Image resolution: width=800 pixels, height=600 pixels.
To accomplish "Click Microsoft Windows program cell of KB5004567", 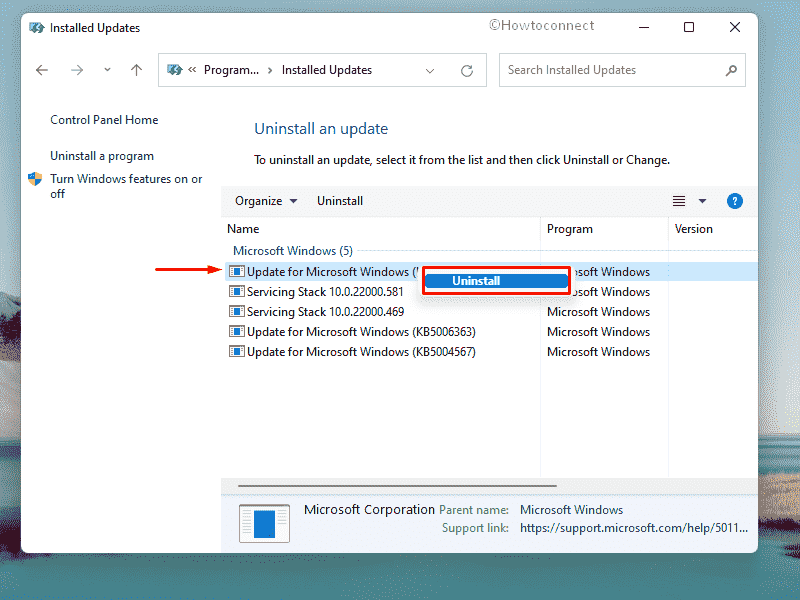I will pos(598,352).
